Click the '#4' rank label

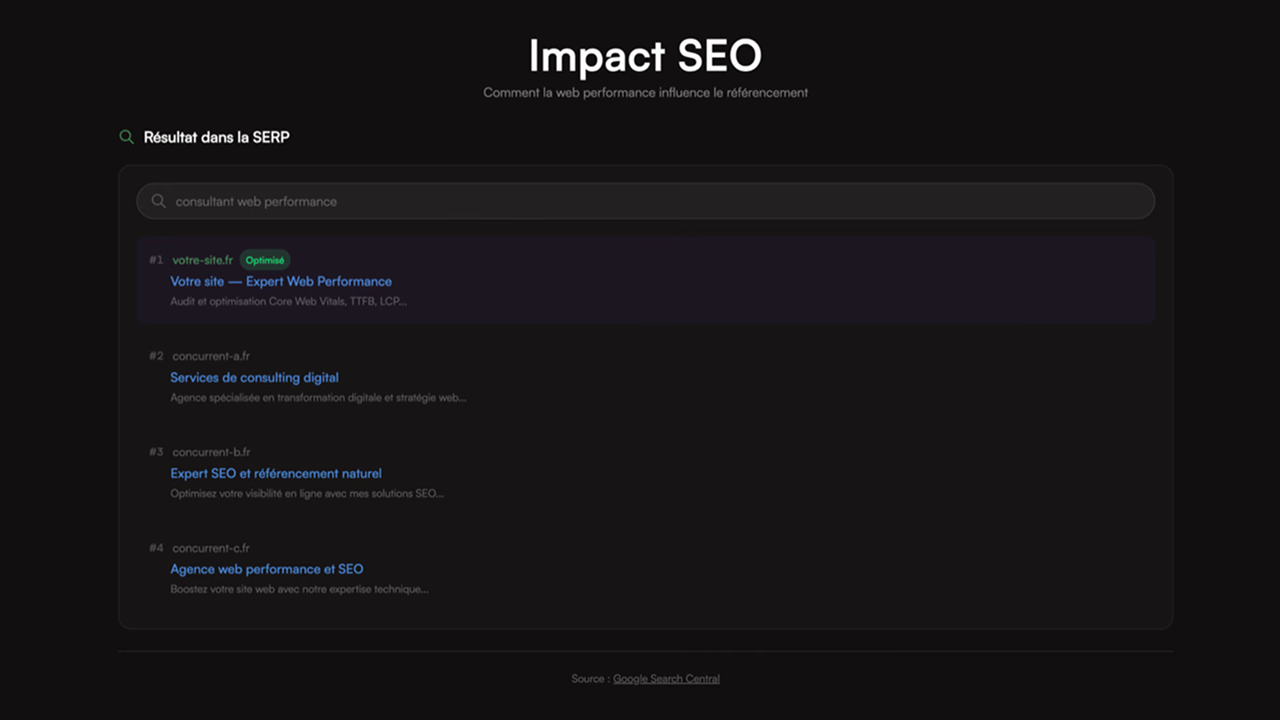[x=156, y=548]
